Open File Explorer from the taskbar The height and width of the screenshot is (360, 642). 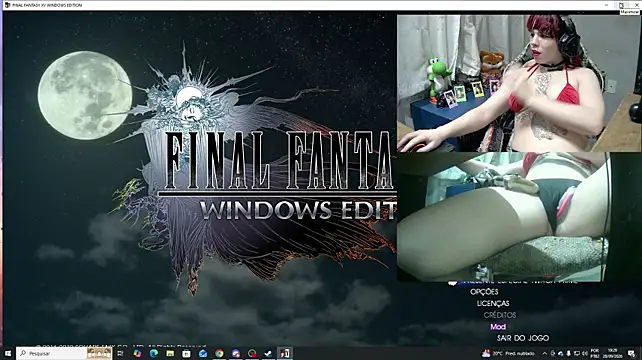click(170, 353)
